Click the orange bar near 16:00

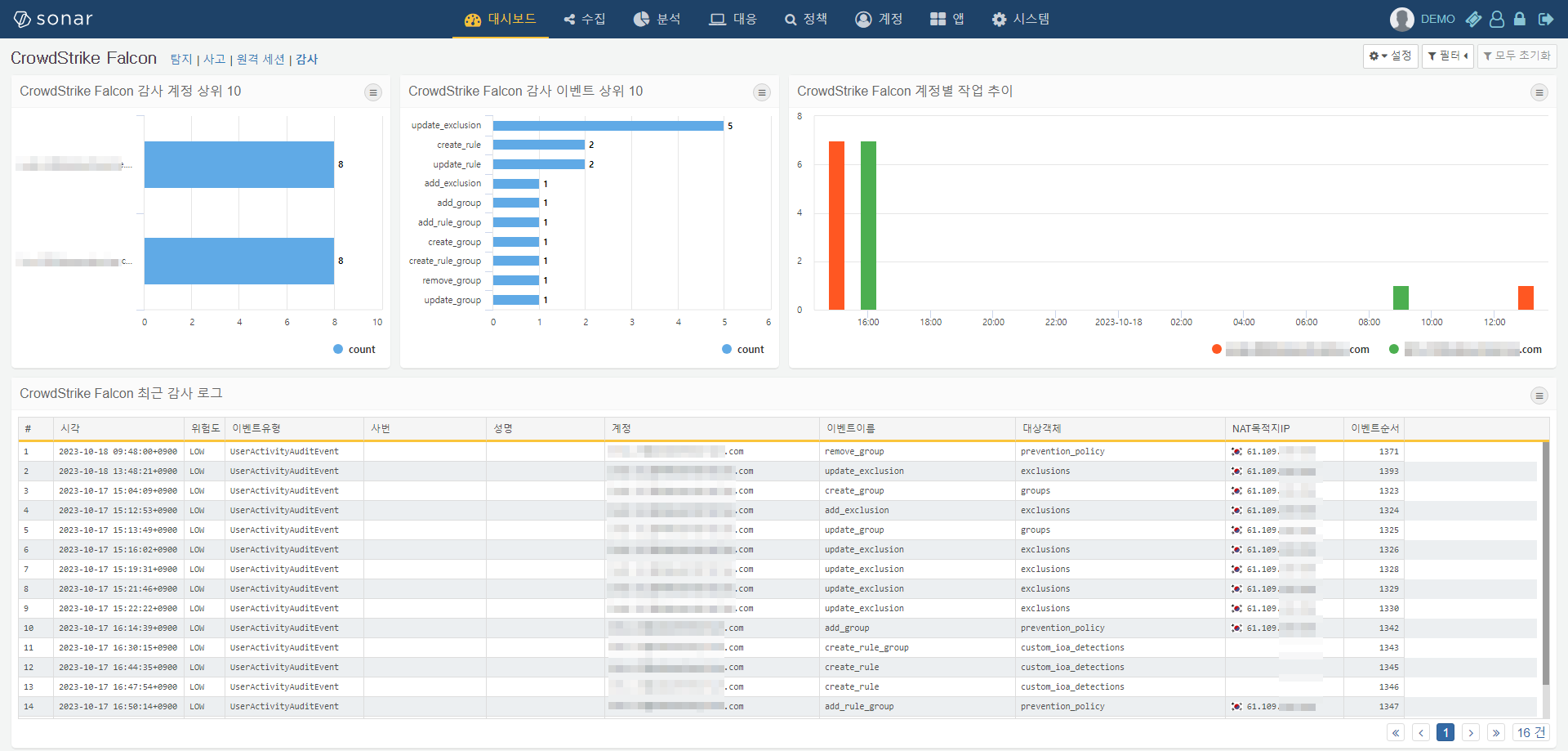click(836, 226)
